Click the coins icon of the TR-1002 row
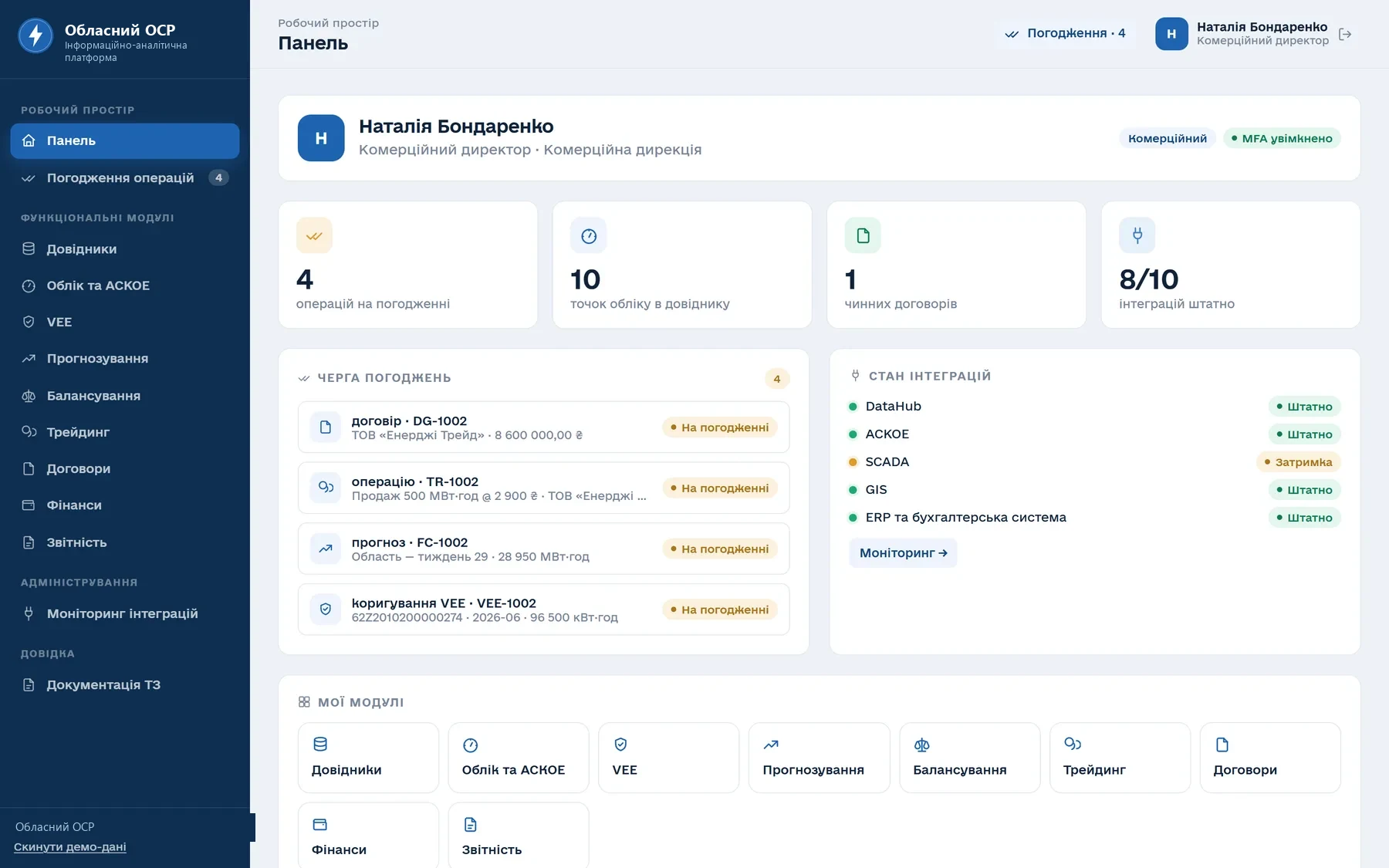This screenshot has height=868, width=1389. tap(326, 488)
